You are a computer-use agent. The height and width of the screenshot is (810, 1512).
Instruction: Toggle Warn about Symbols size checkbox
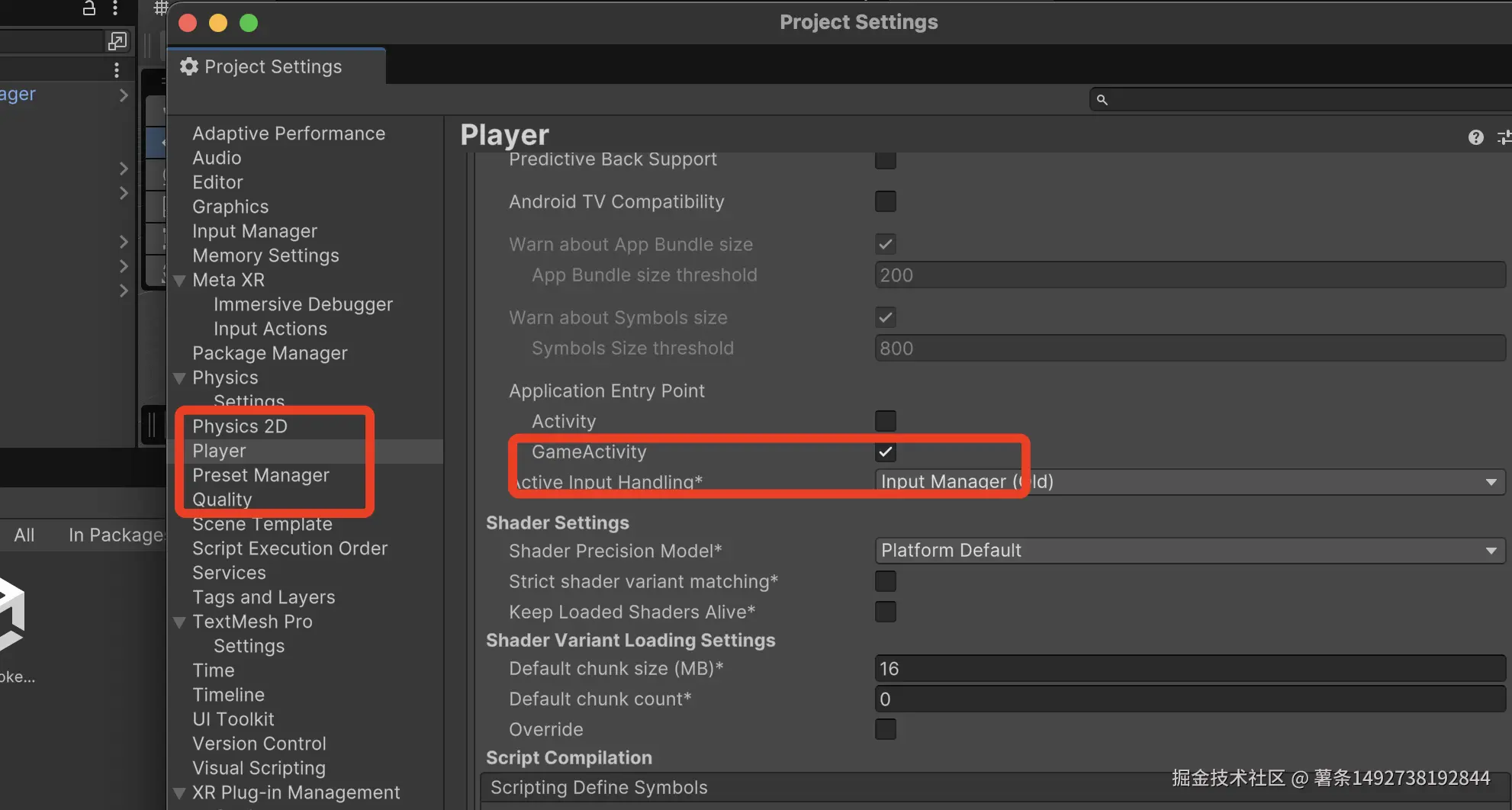point(886,317)
